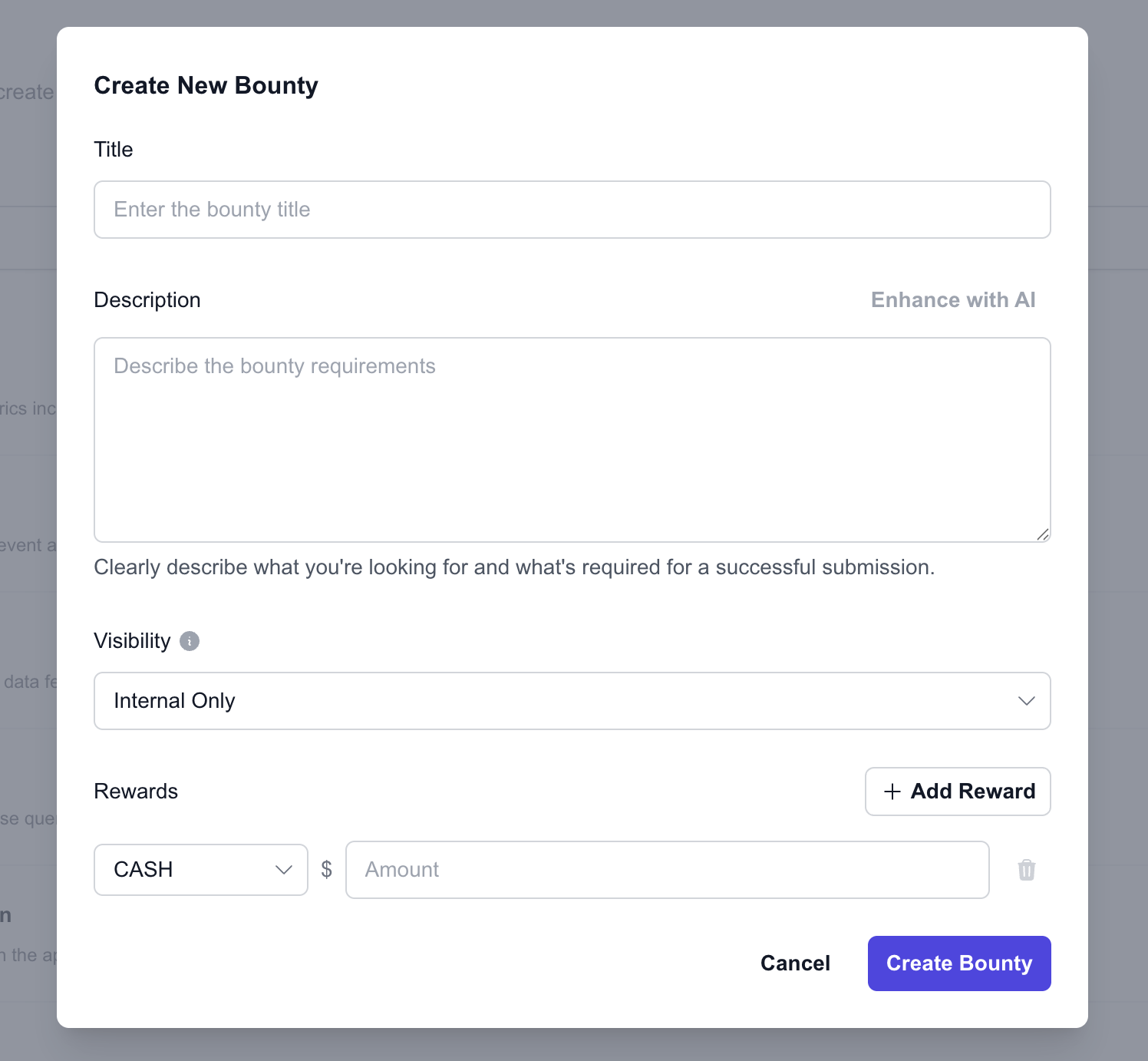Click the Add Reward button
1148x1061 pixels.
(958, 792)
